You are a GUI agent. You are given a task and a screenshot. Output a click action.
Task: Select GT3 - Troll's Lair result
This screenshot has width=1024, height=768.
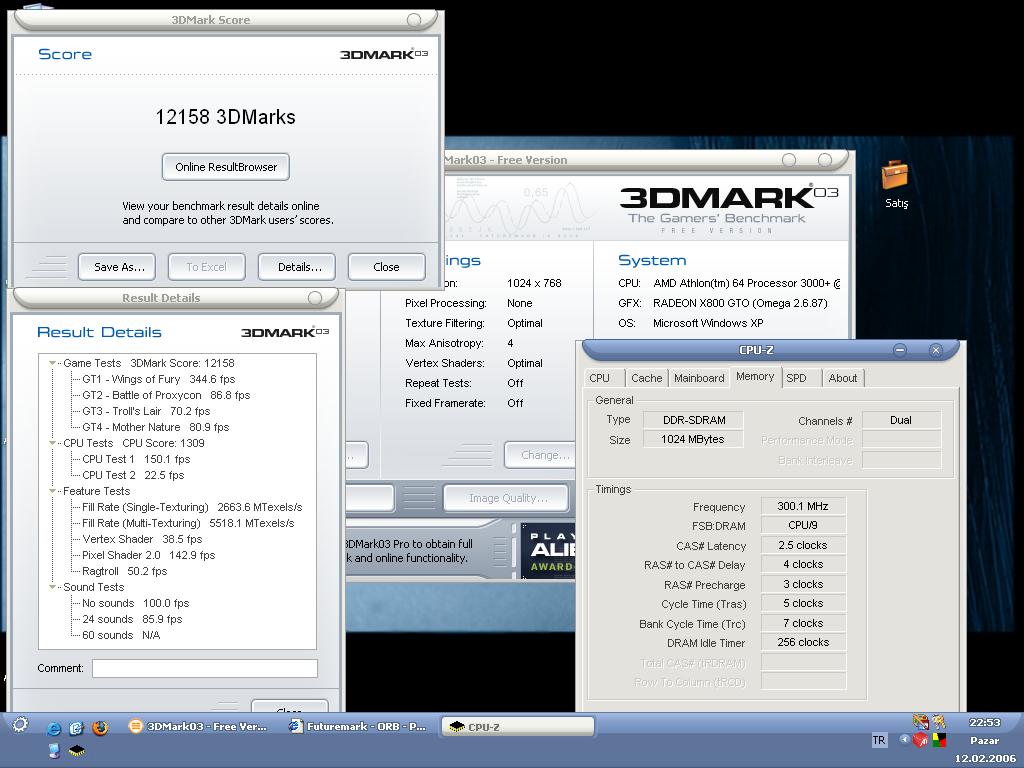(146, 411)
